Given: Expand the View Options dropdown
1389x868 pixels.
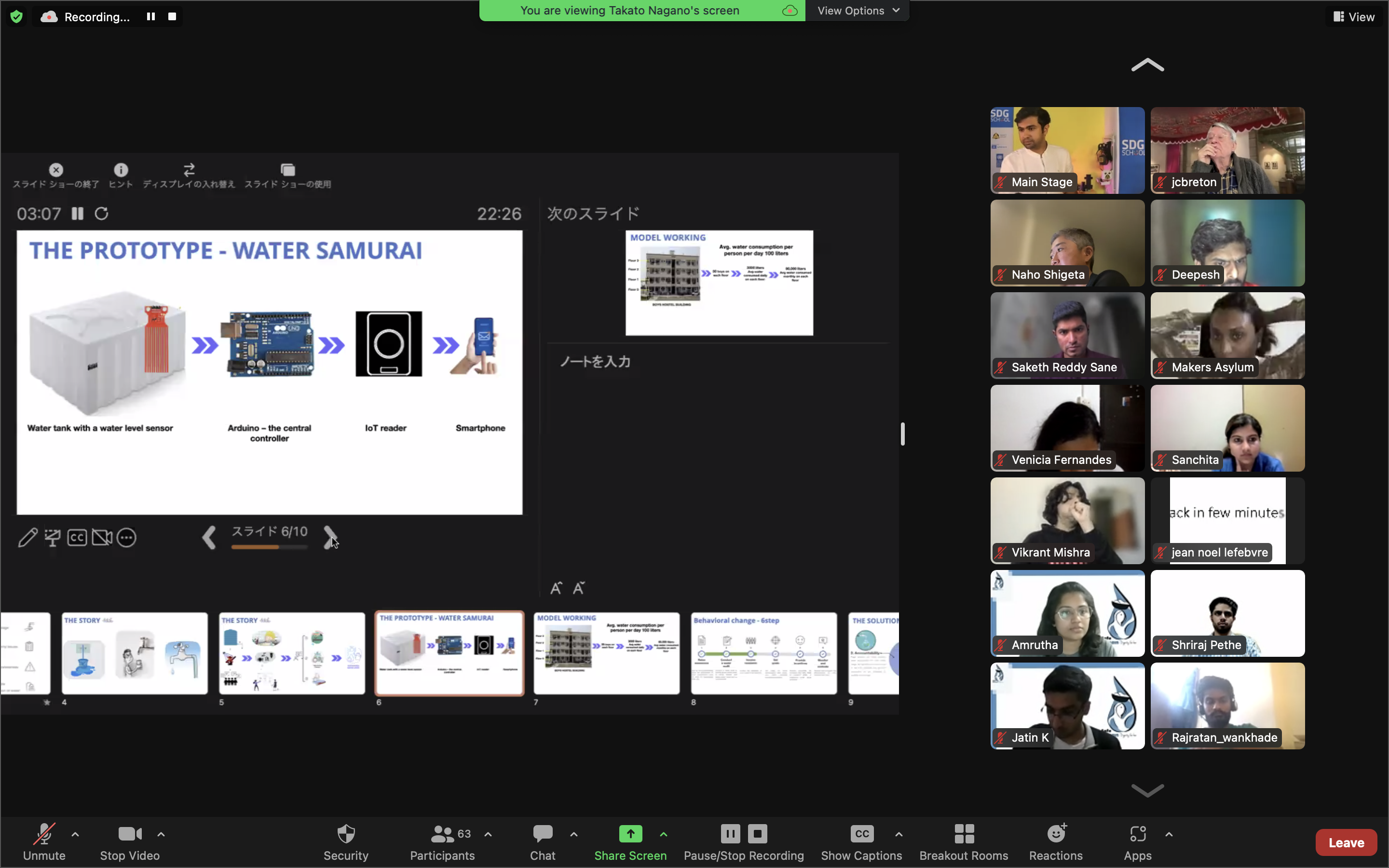Looking at the screenshot, I should click(858, 10).
